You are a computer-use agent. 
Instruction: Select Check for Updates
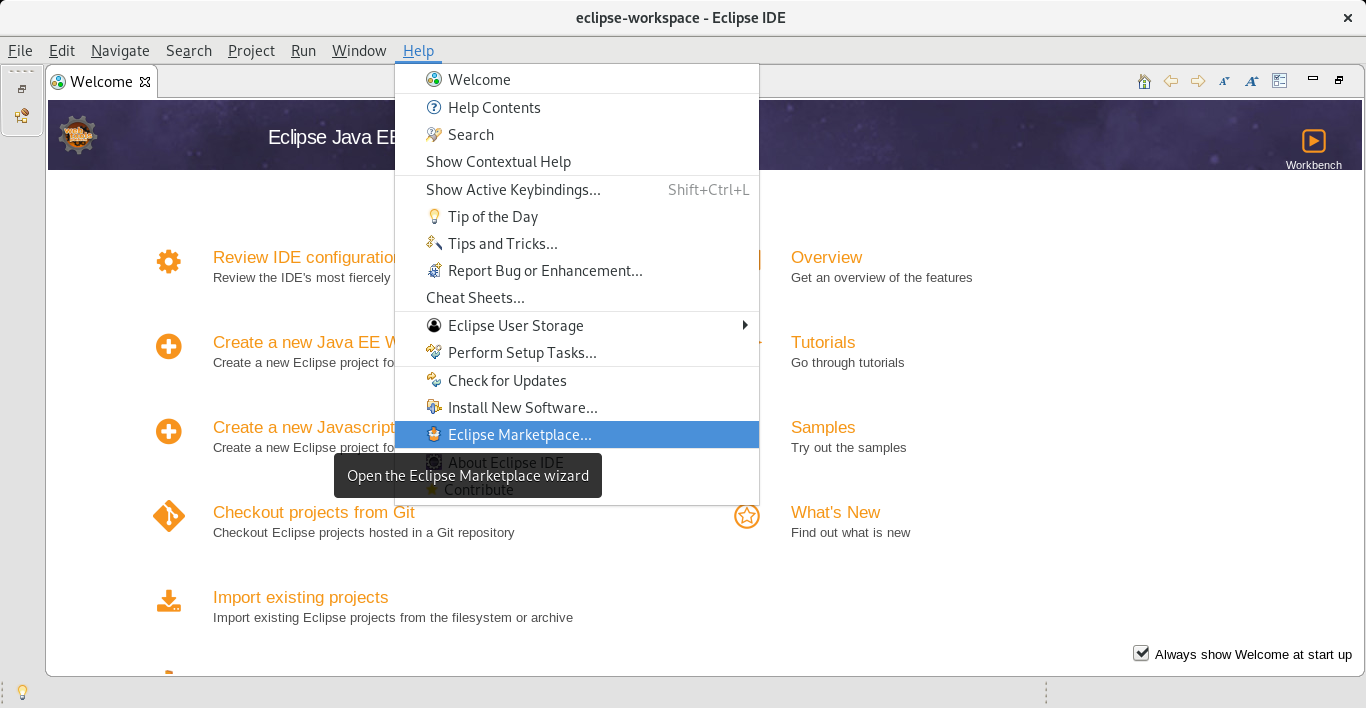(x=577, y=380)
